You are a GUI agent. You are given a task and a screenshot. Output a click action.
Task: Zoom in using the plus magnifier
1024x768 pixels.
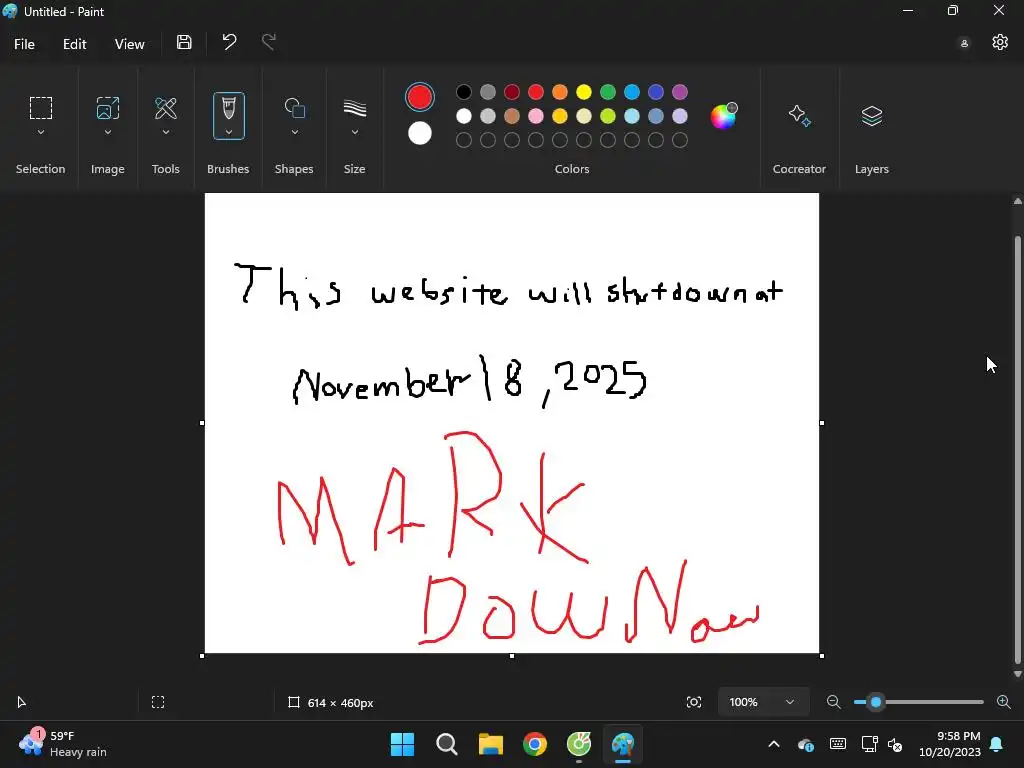[1004, 702]
